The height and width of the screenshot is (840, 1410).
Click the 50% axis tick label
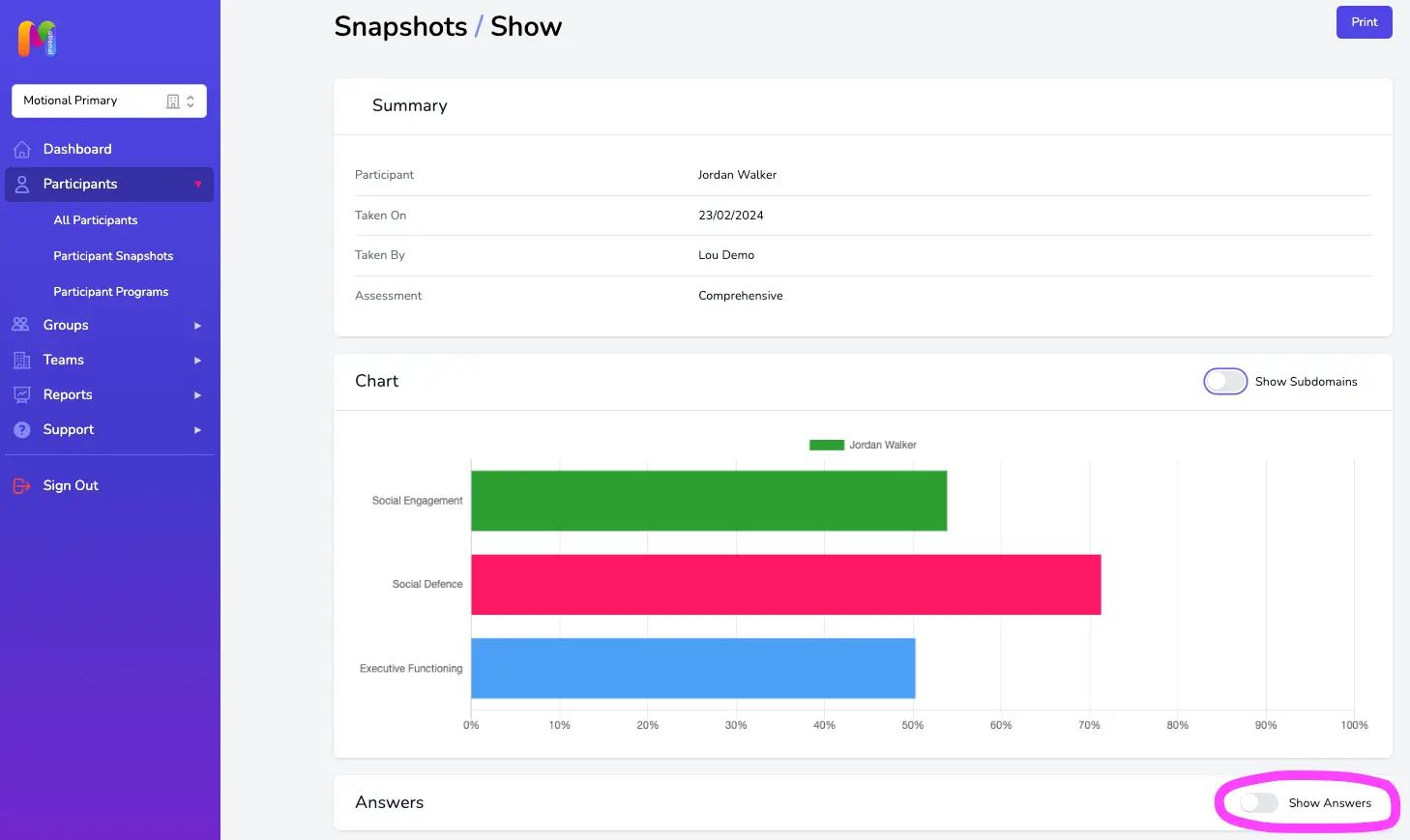pyautogui.click(x=913, y=725)
